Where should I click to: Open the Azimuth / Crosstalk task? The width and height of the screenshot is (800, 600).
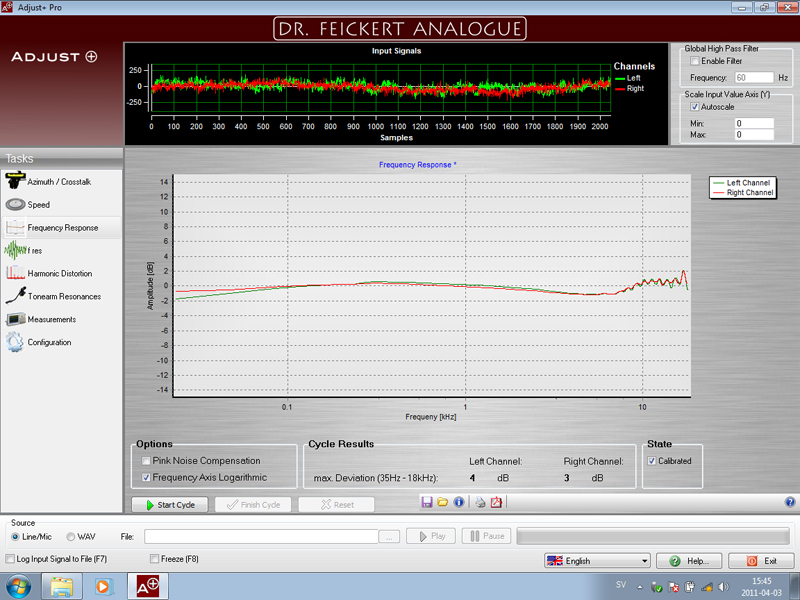coord(58,182)
